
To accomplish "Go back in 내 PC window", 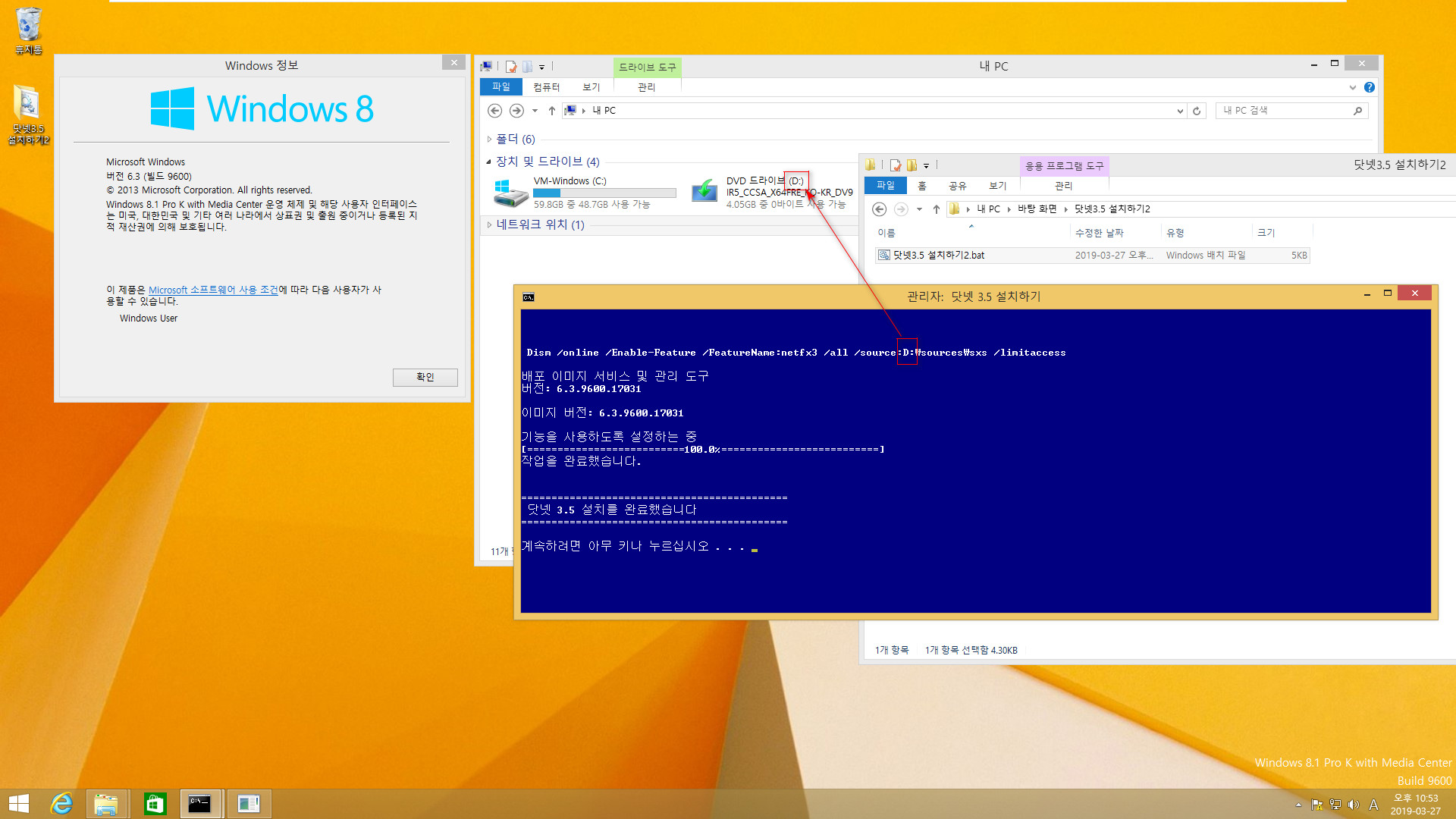I will point(494,111).
